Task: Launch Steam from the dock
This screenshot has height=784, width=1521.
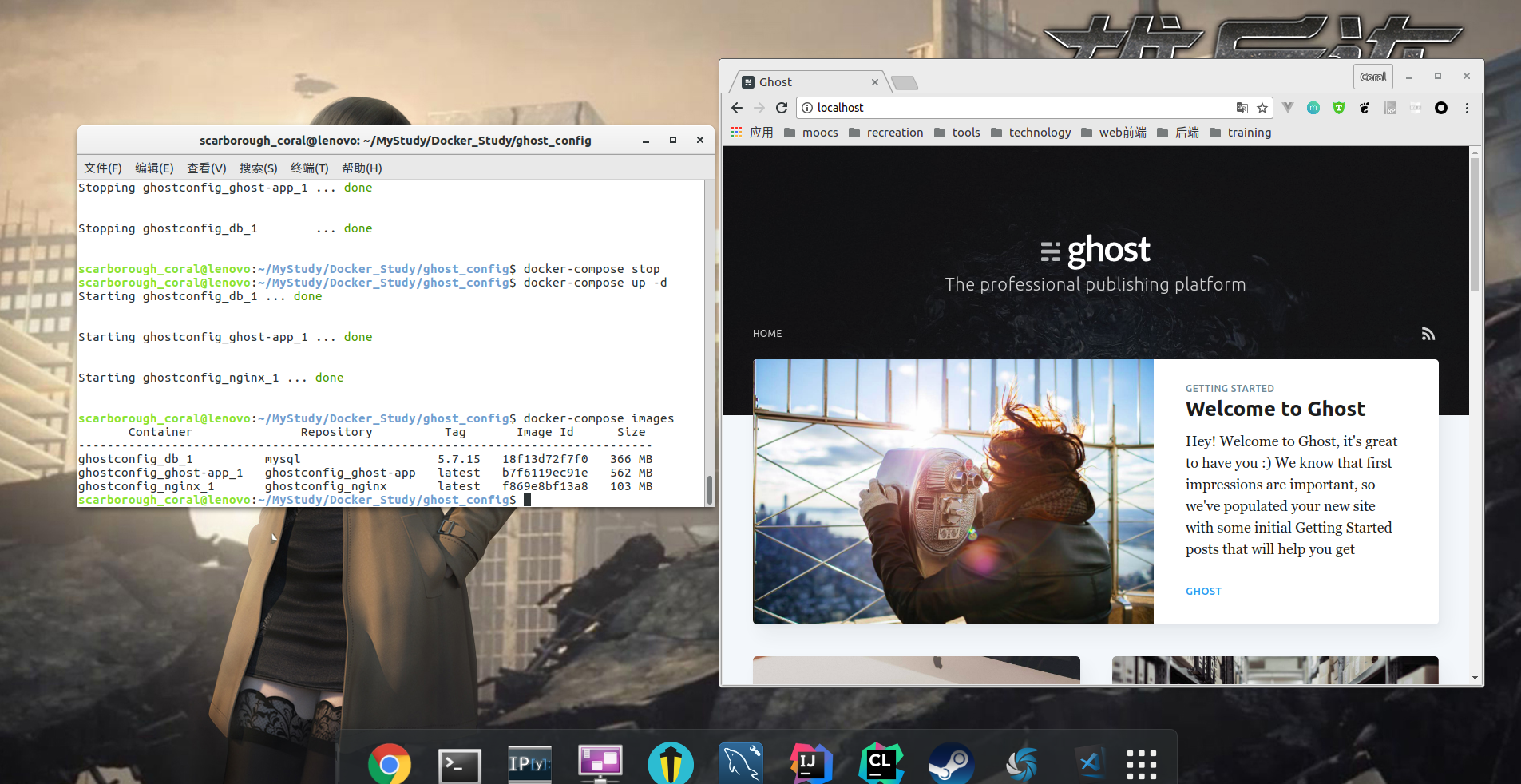Action: 950,763
